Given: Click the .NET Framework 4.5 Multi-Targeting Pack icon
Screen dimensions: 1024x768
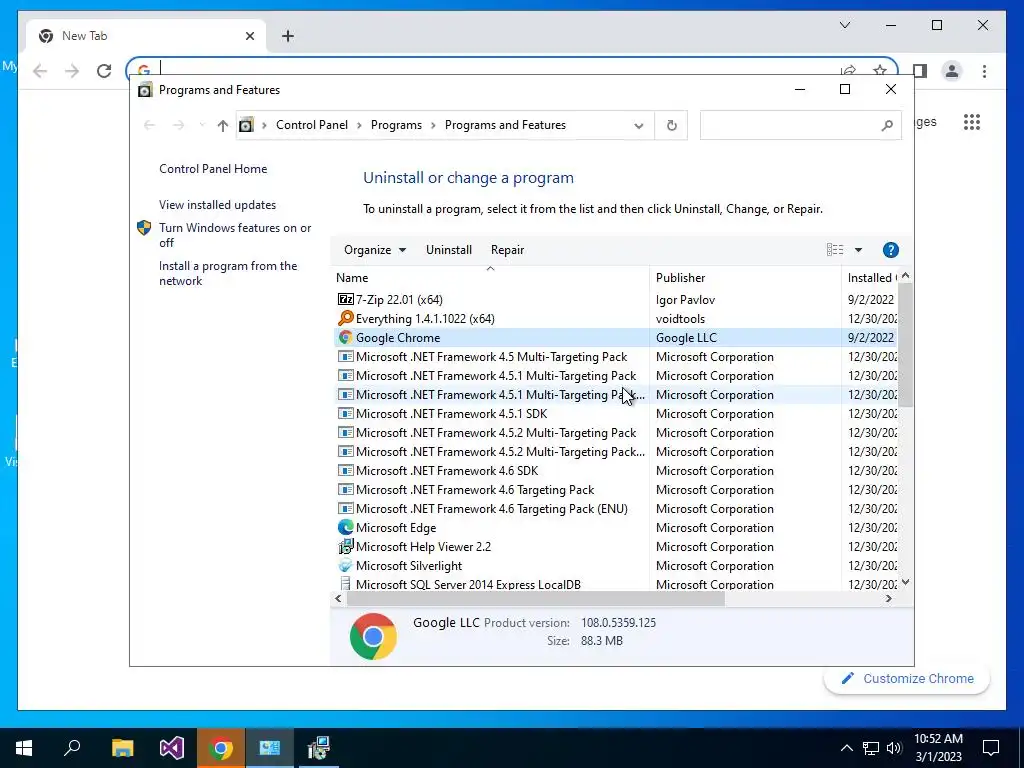Looking at the screenshot, I should tap(345, 357).
